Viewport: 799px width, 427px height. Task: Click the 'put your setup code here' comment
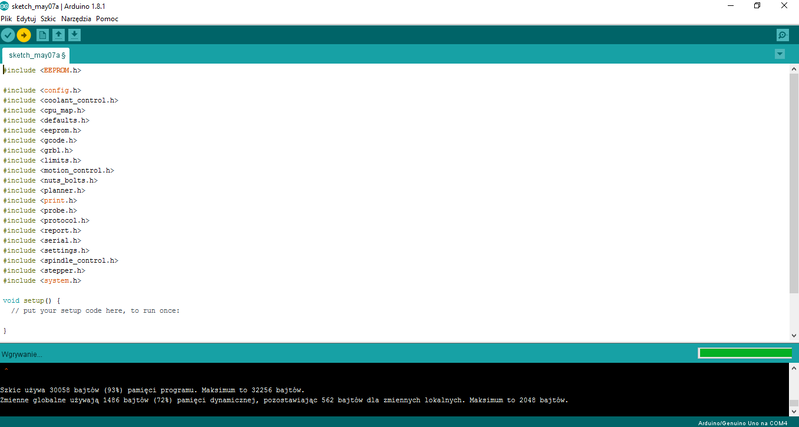(95, 311)
